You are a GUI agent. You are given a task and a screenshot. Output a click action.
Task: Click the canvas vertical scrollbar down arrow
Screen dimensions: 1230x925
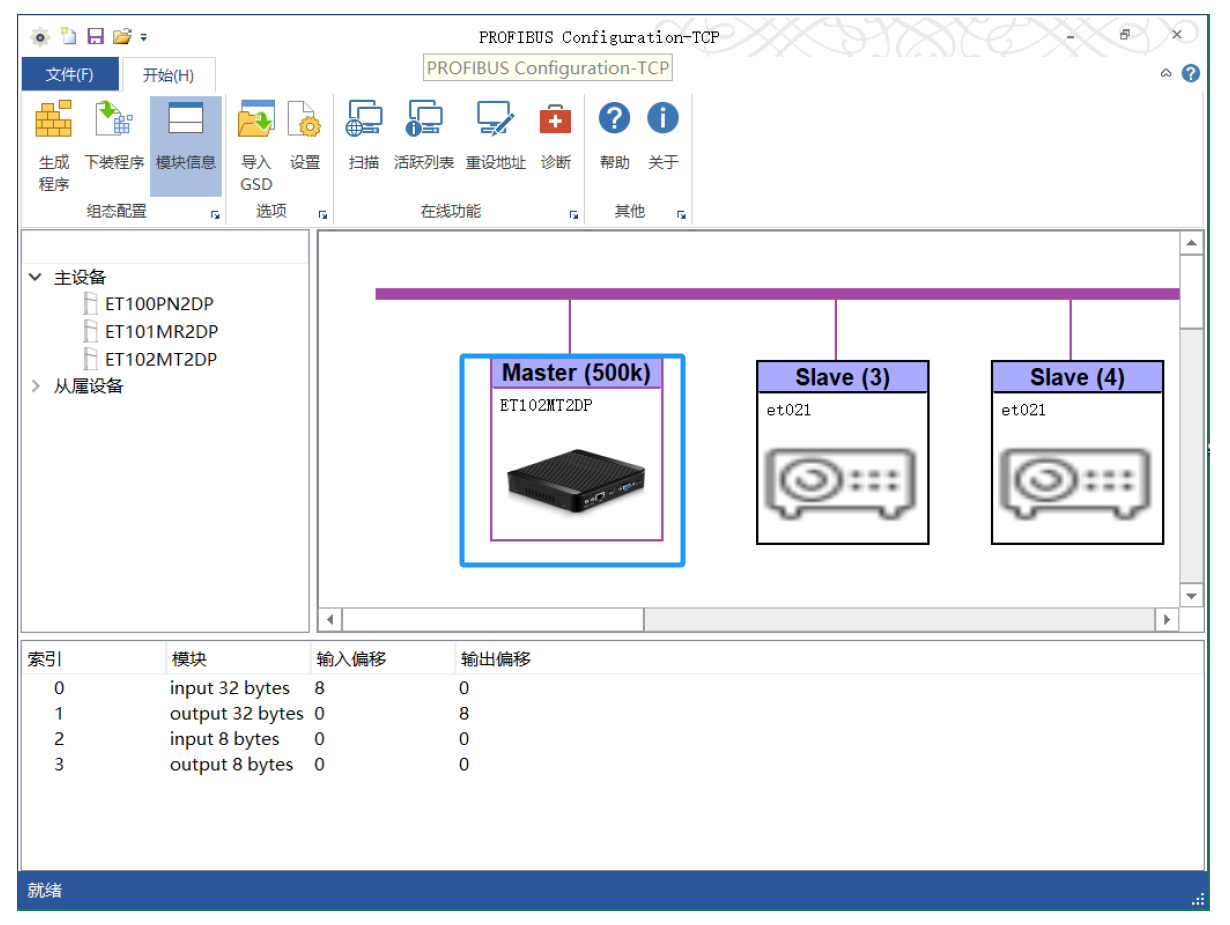pos(1192,595)
